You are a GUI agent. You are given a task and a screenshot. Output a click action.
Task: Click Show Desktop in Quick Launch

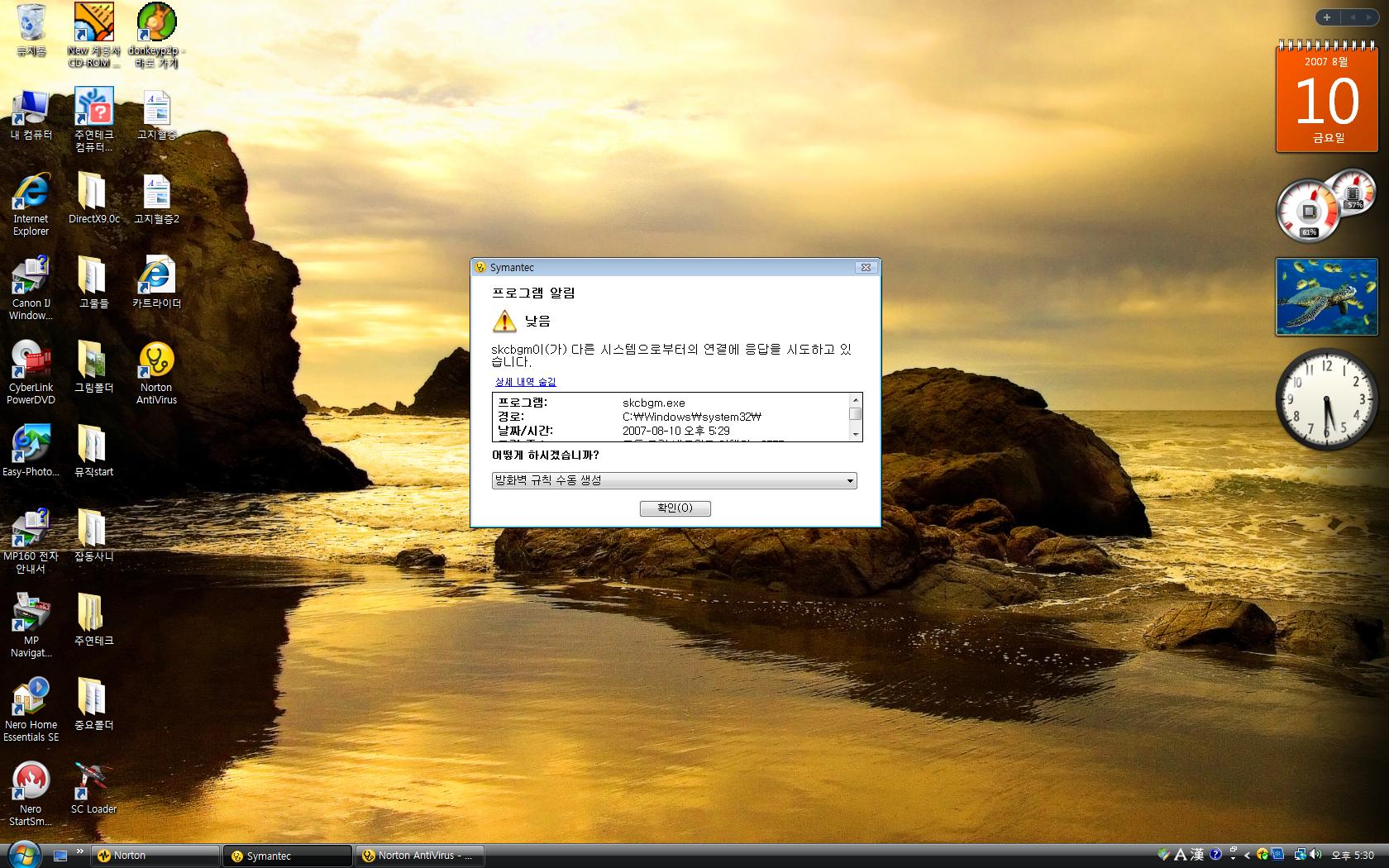click(60, 856)
